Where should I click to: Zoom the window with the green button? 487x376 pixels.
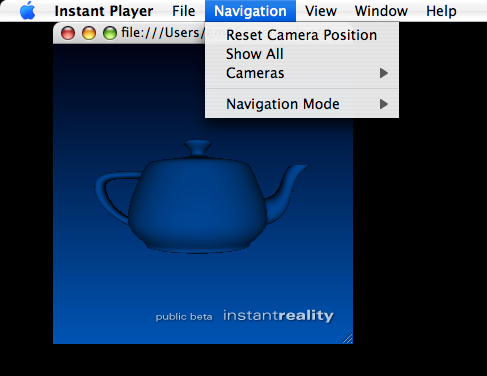110,33
